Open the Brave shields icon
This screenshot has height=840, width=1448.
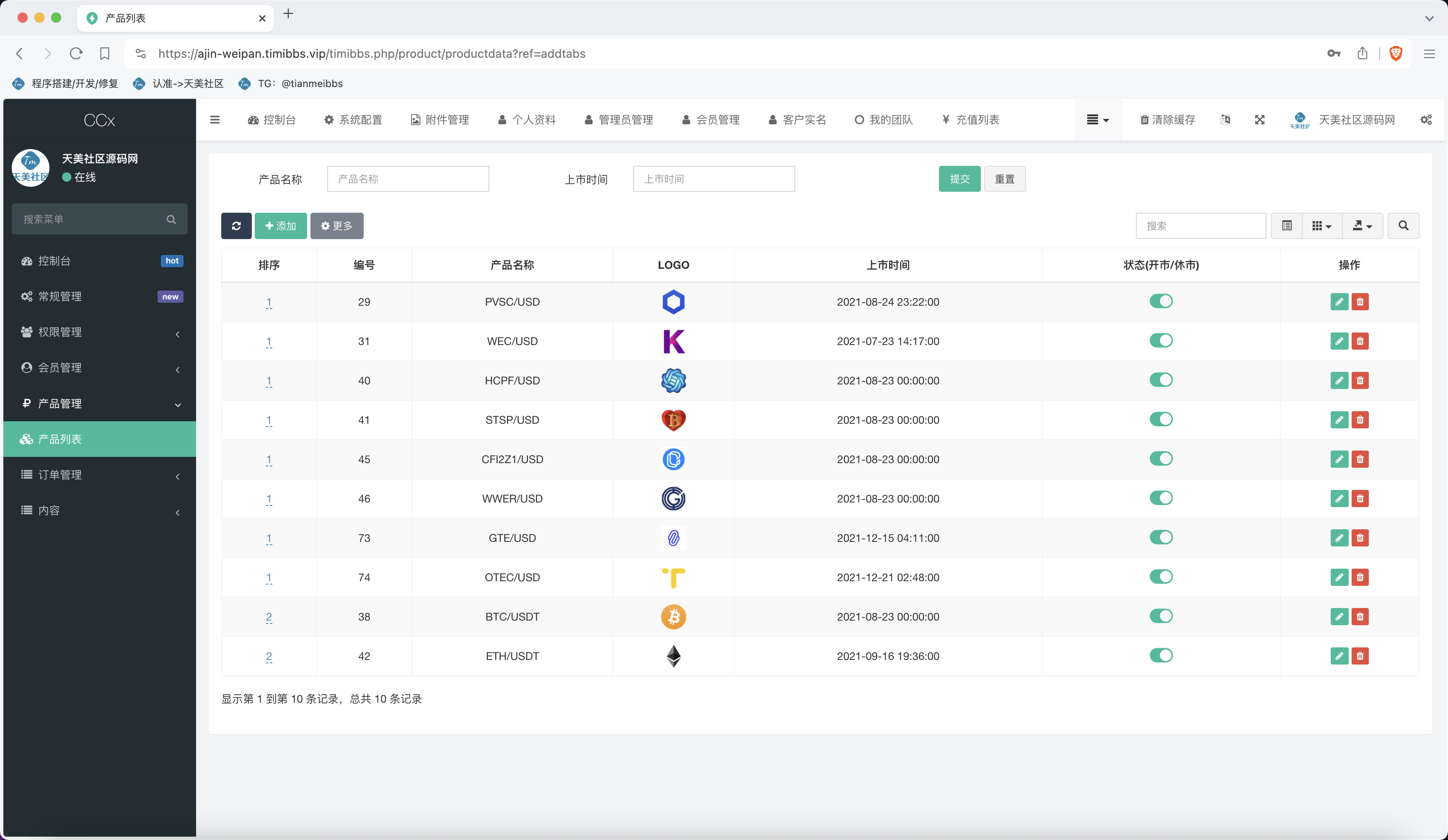1395,54
